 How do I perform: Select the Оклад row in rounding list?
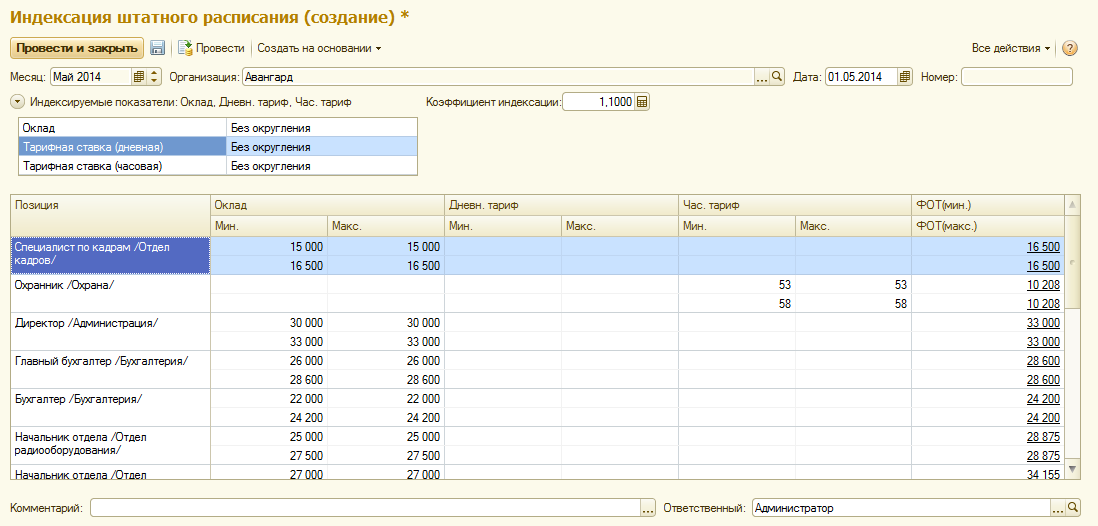pyautogui.click(x=217, y=128)
